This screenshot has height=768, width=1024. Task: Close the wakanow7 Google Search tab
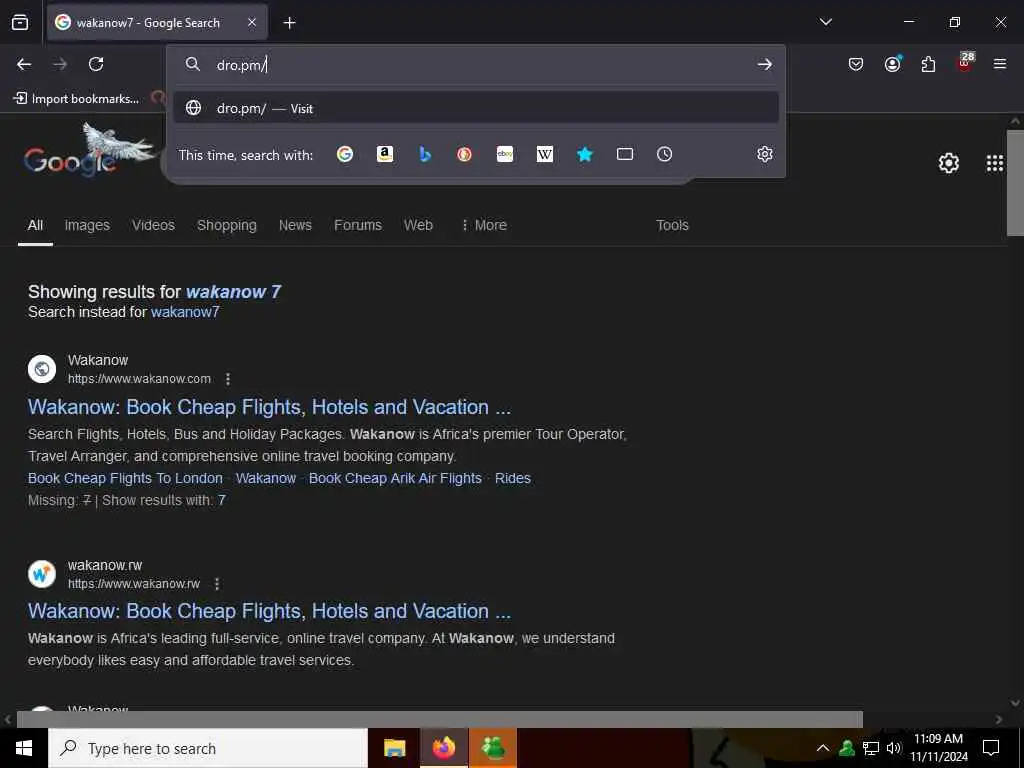tap(251, 23)
